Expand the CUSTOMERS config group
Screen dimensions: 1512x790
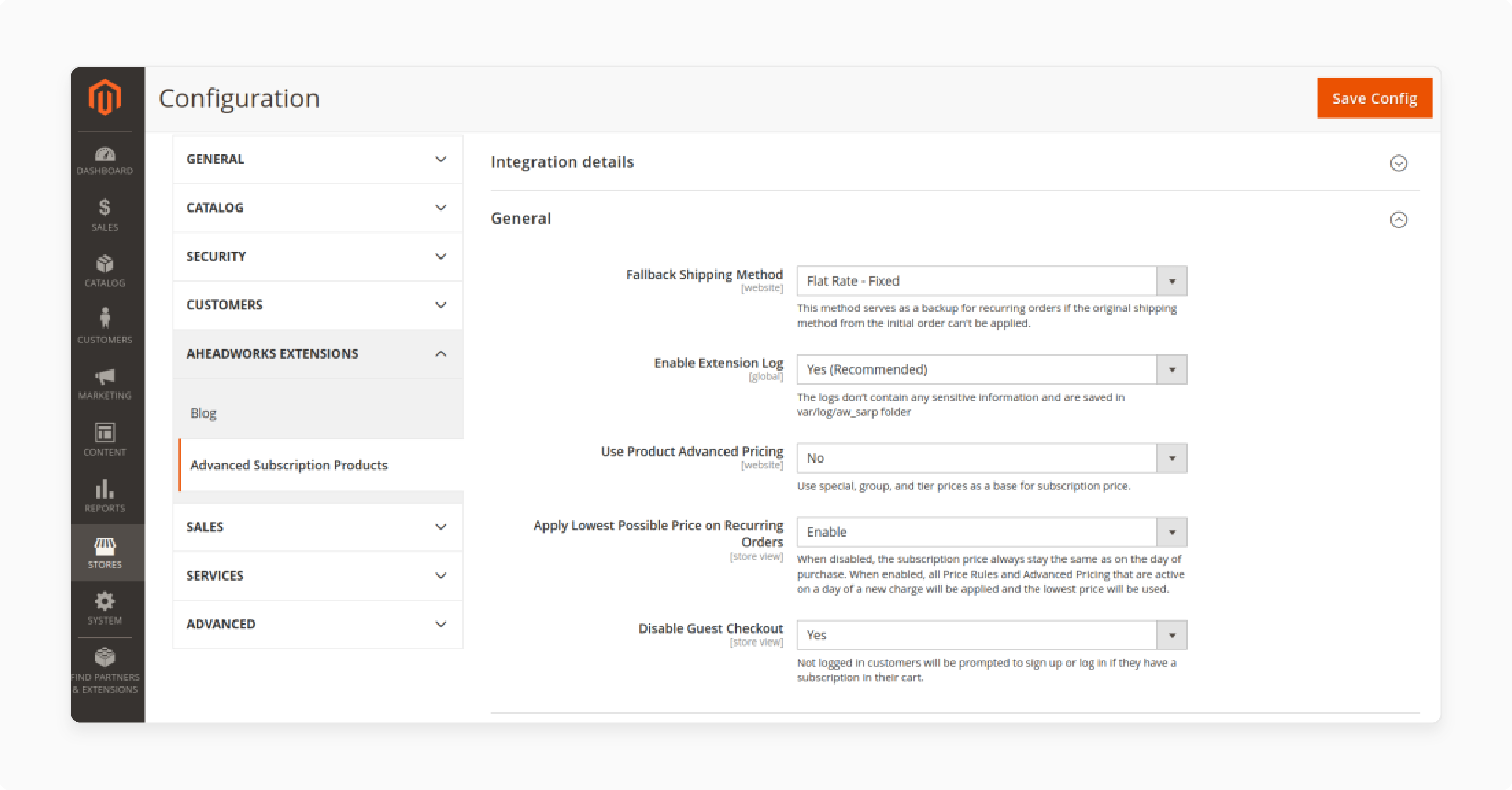318,305
